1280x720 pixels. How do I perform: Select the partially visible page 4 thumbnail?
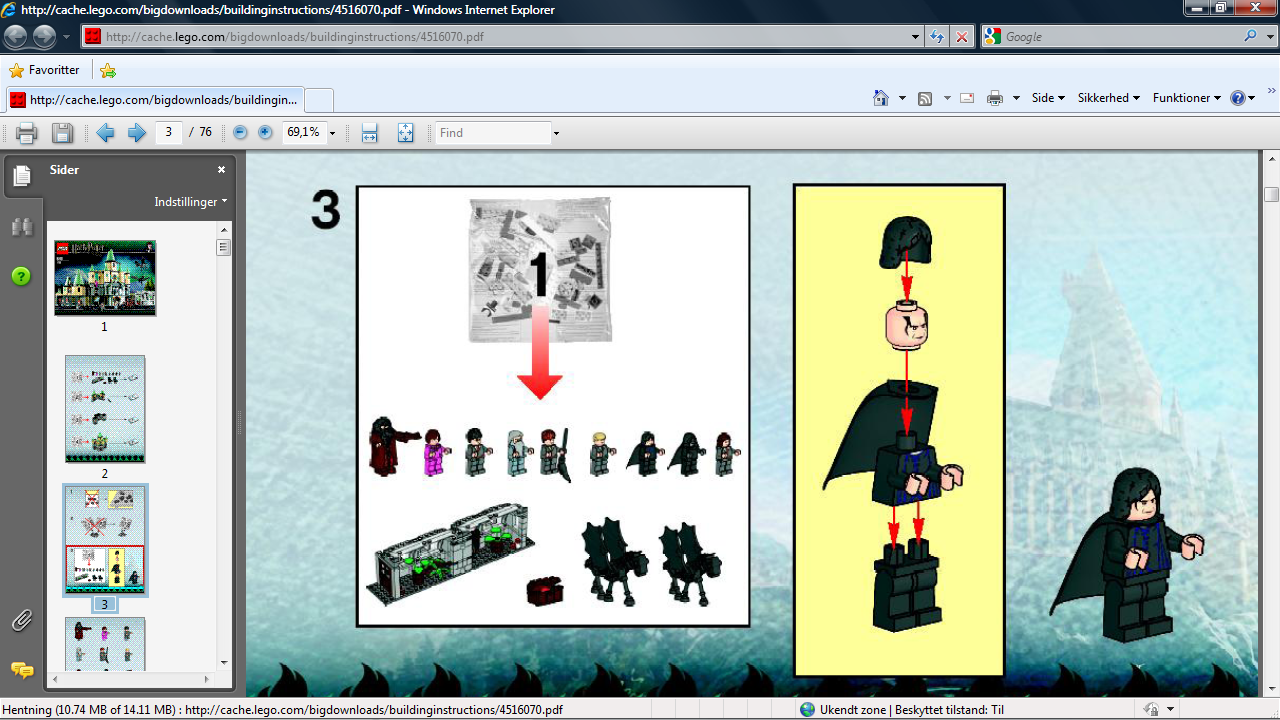105,644
